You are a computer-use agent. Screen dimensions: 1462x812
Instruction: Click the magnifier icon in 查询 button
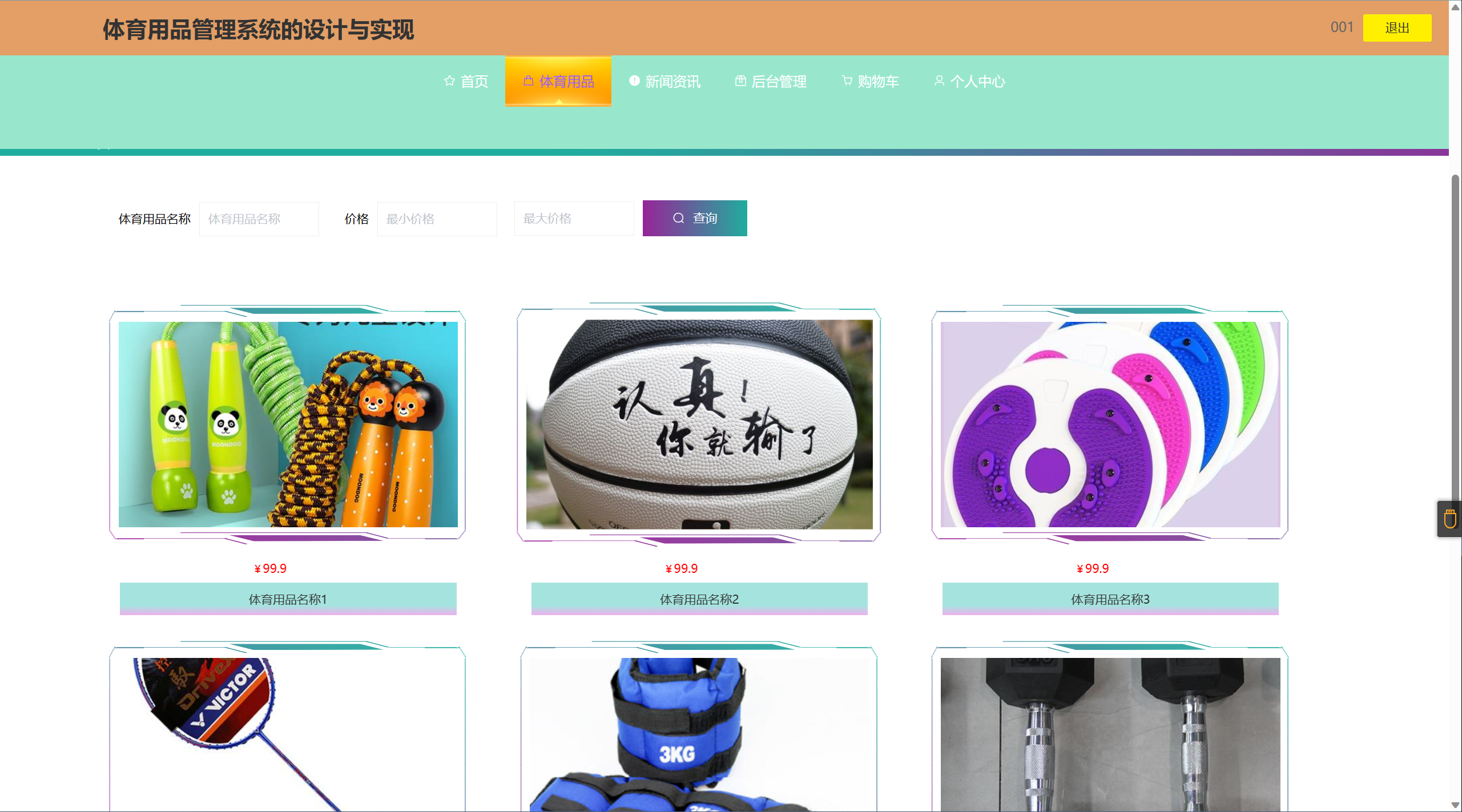[x=678, y=218]
